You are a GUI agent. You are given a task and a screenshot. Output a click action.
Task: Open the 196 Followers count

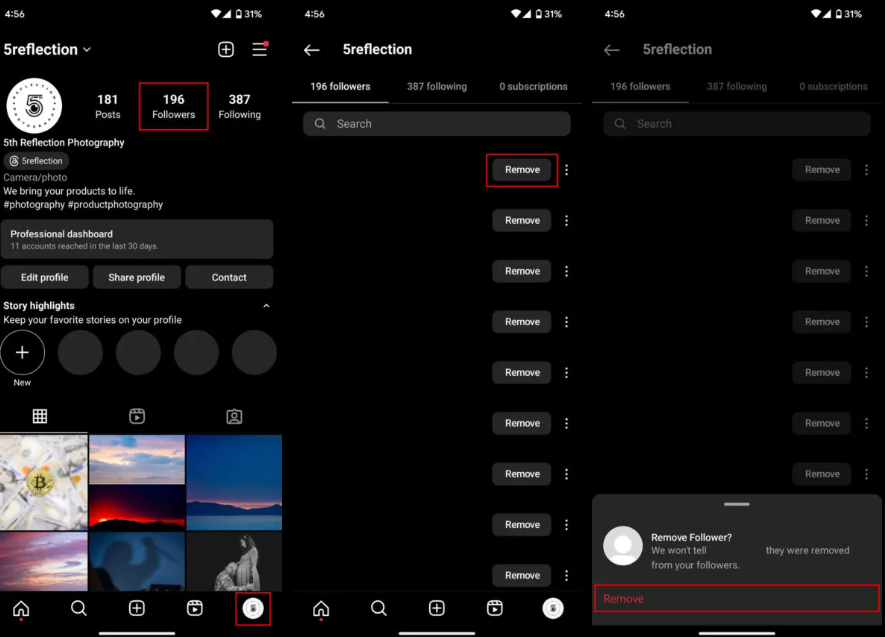[173, 106]
